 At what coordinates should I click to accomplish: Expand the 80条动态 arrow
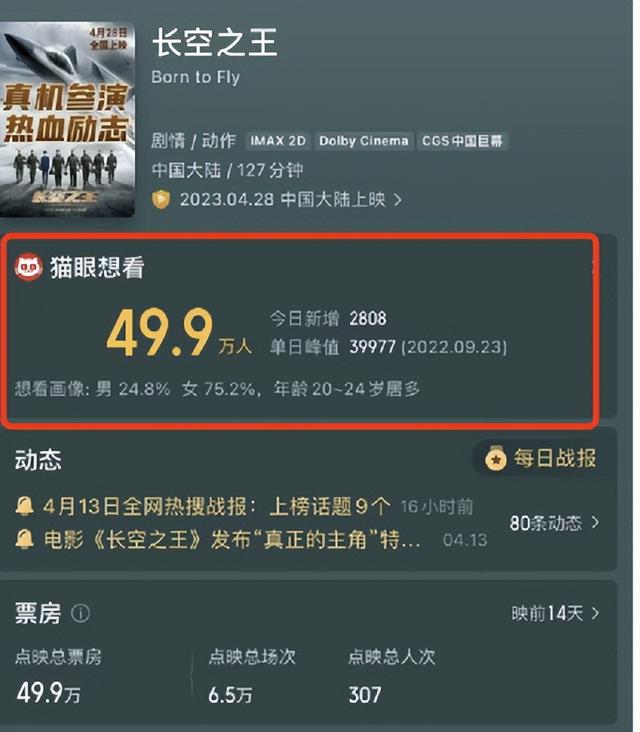click(x=595, y=522)
